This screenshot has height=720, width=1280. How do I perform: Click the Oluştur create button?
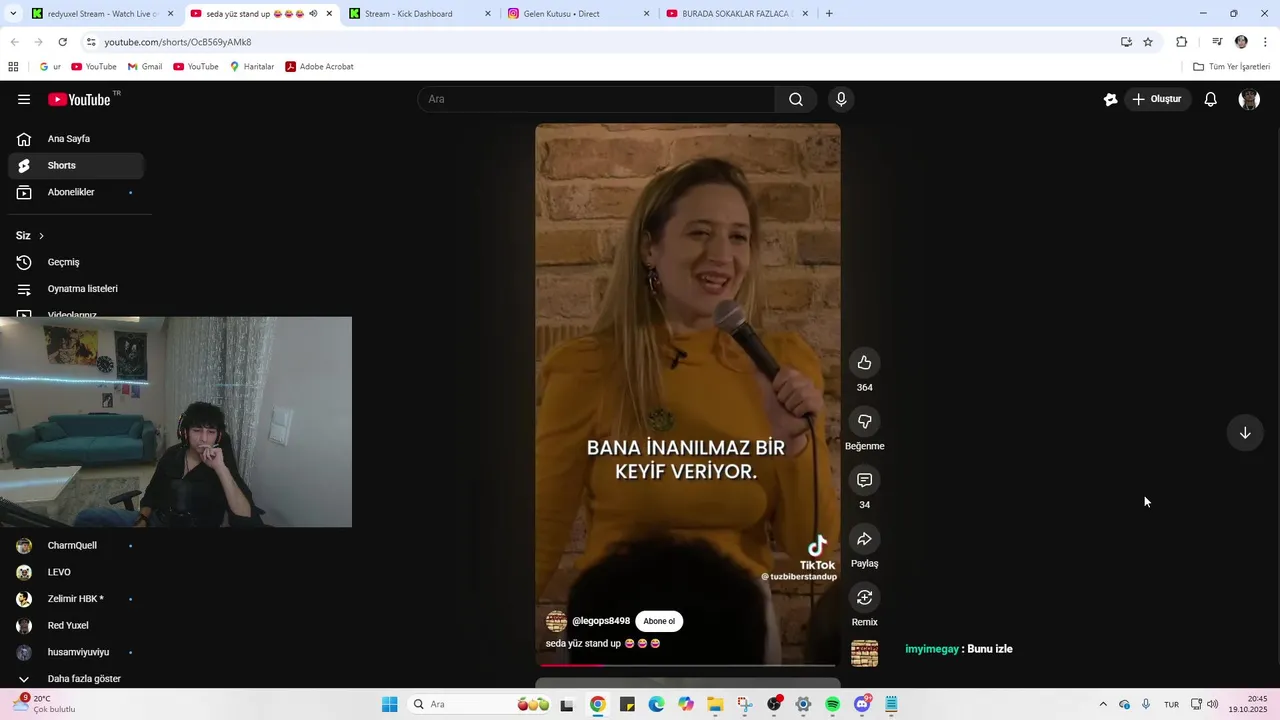(x=1156, y=99)
